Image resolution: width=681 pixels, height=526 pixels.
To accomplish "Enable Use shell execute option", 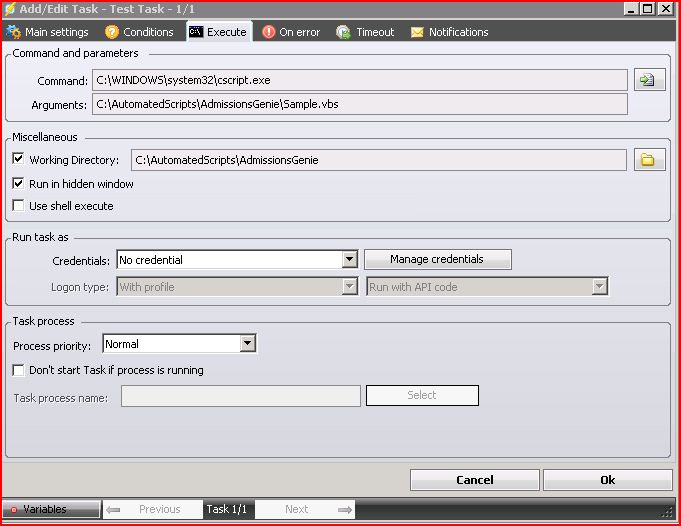I will (19, 206).
